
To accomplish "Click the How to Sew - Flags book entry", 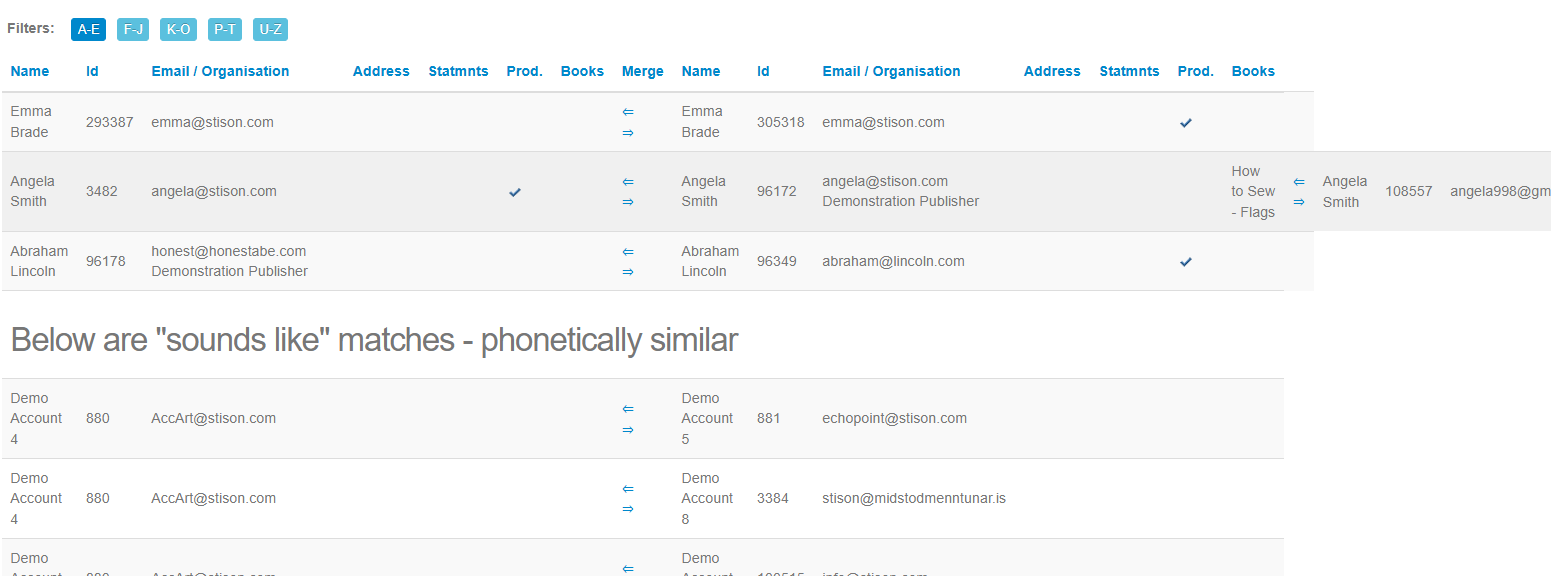I will tap(1253, 191).
